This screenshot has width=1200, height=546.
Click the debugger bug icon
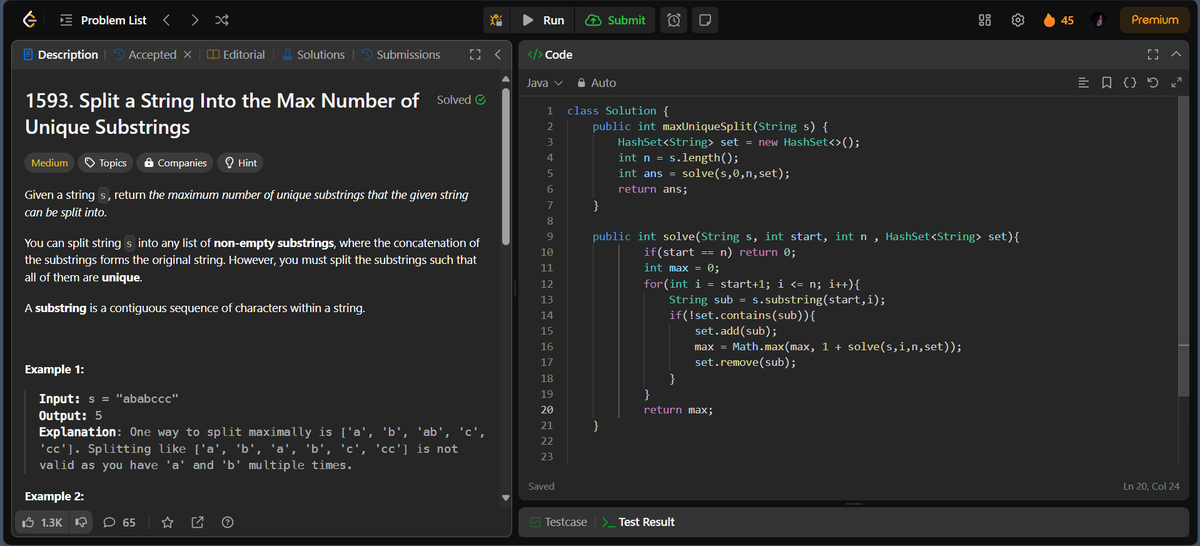(x=497, y=20)
